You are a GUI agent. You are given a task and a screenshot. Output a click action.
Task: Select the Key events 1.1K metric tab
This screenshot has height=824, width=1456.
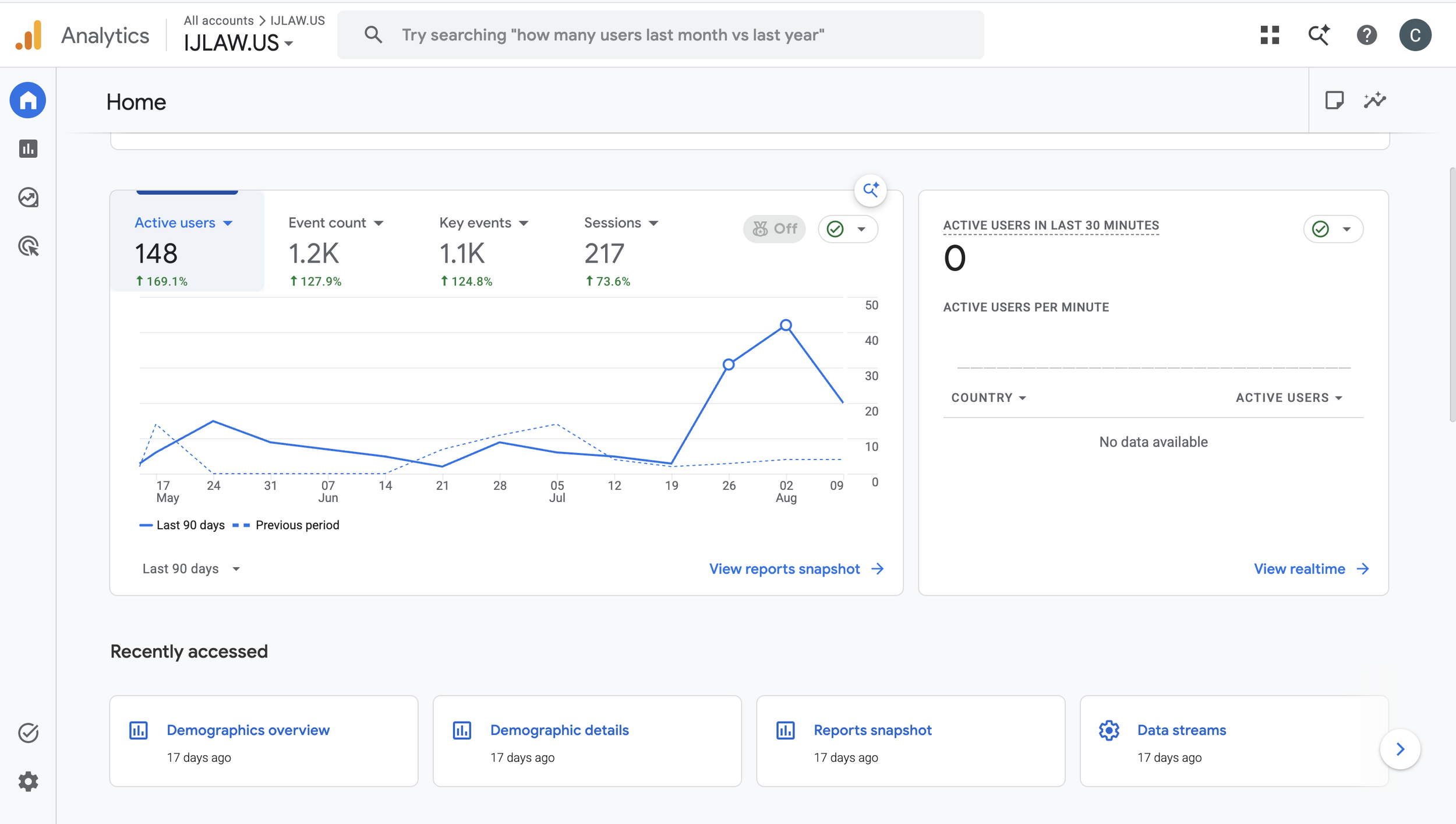pos(484,251)
